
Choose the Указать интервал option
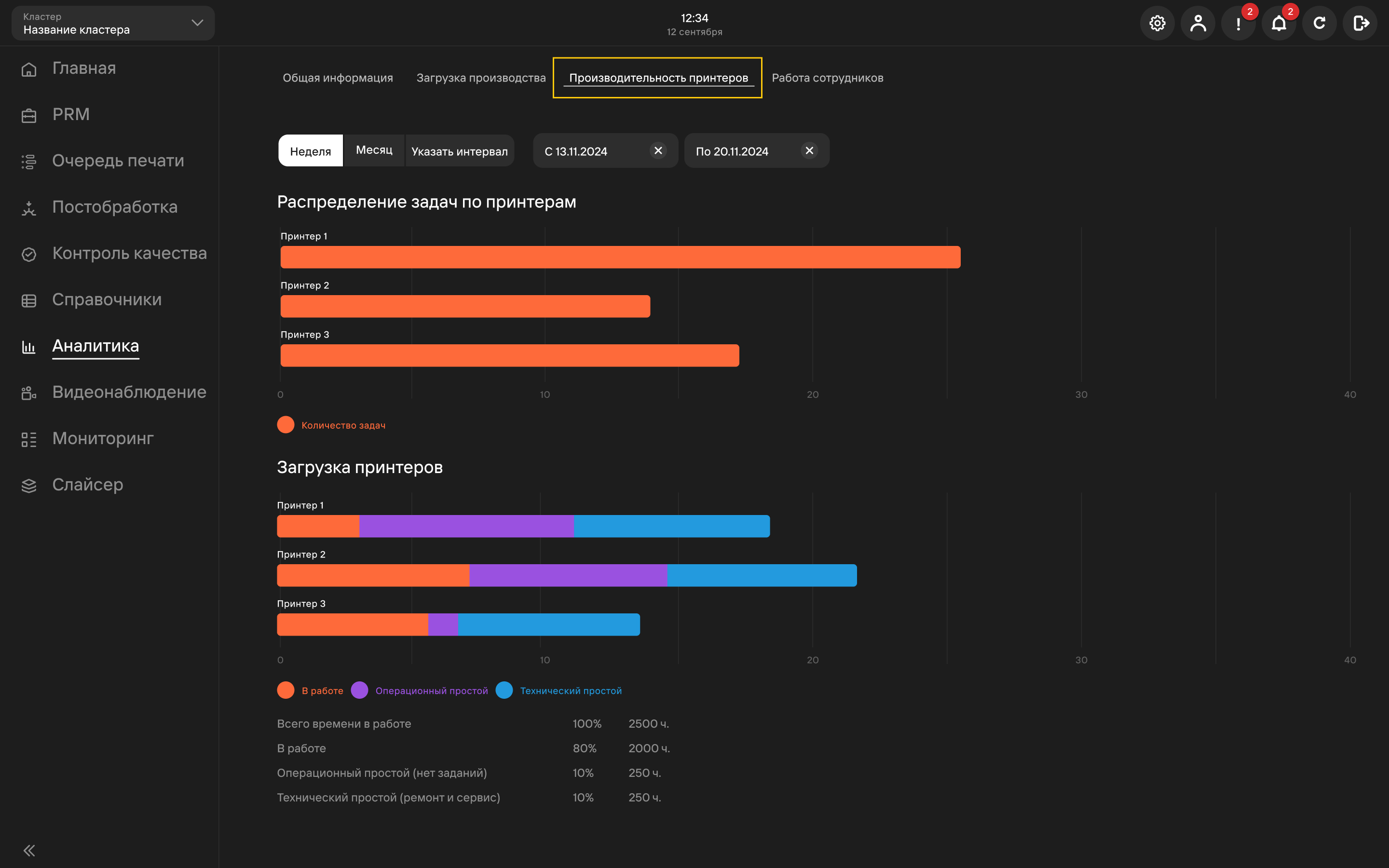coord(460,151)
